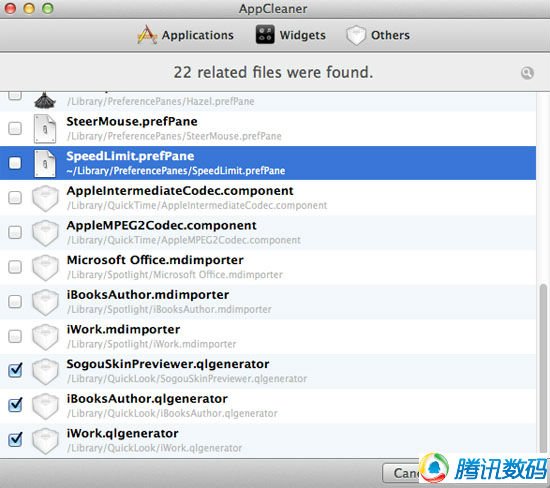Uncheck the iWork.qlgenerator checkbox
This screenshot has height=488, width=550.
[15, 439]
